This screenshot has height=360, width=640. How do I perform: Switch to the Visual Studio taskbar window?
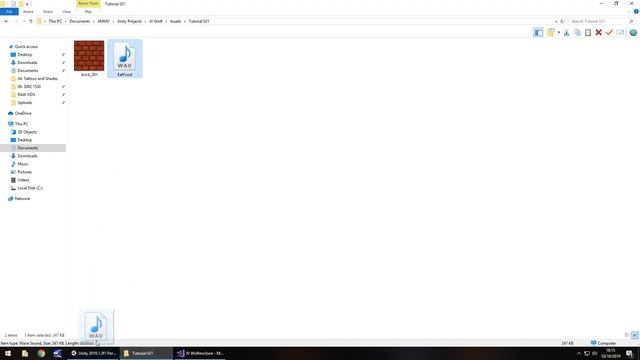[200, 353]
